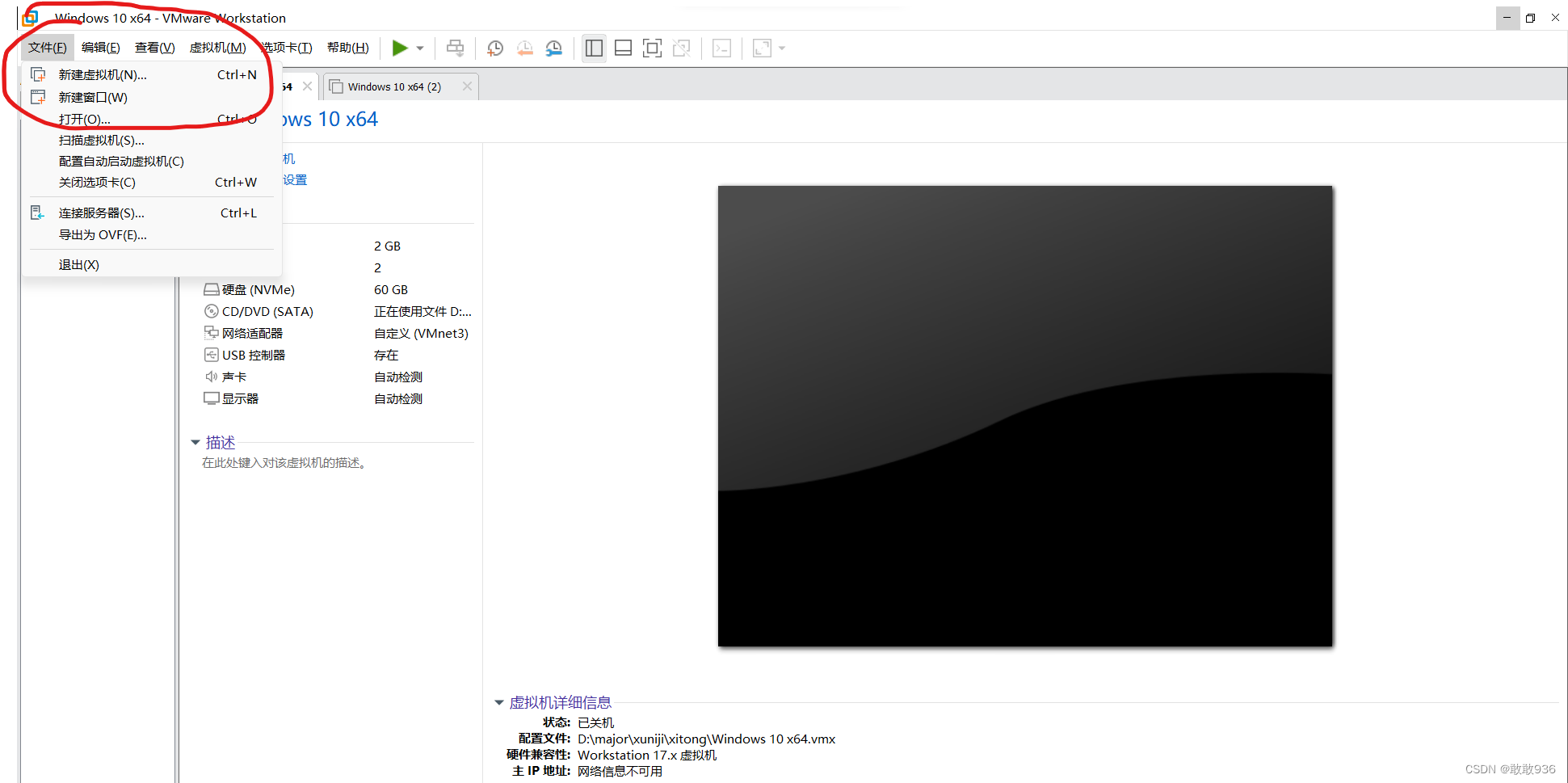Click the stretch guest display icon
This screenshot has height=783, width=1568.
762,48
